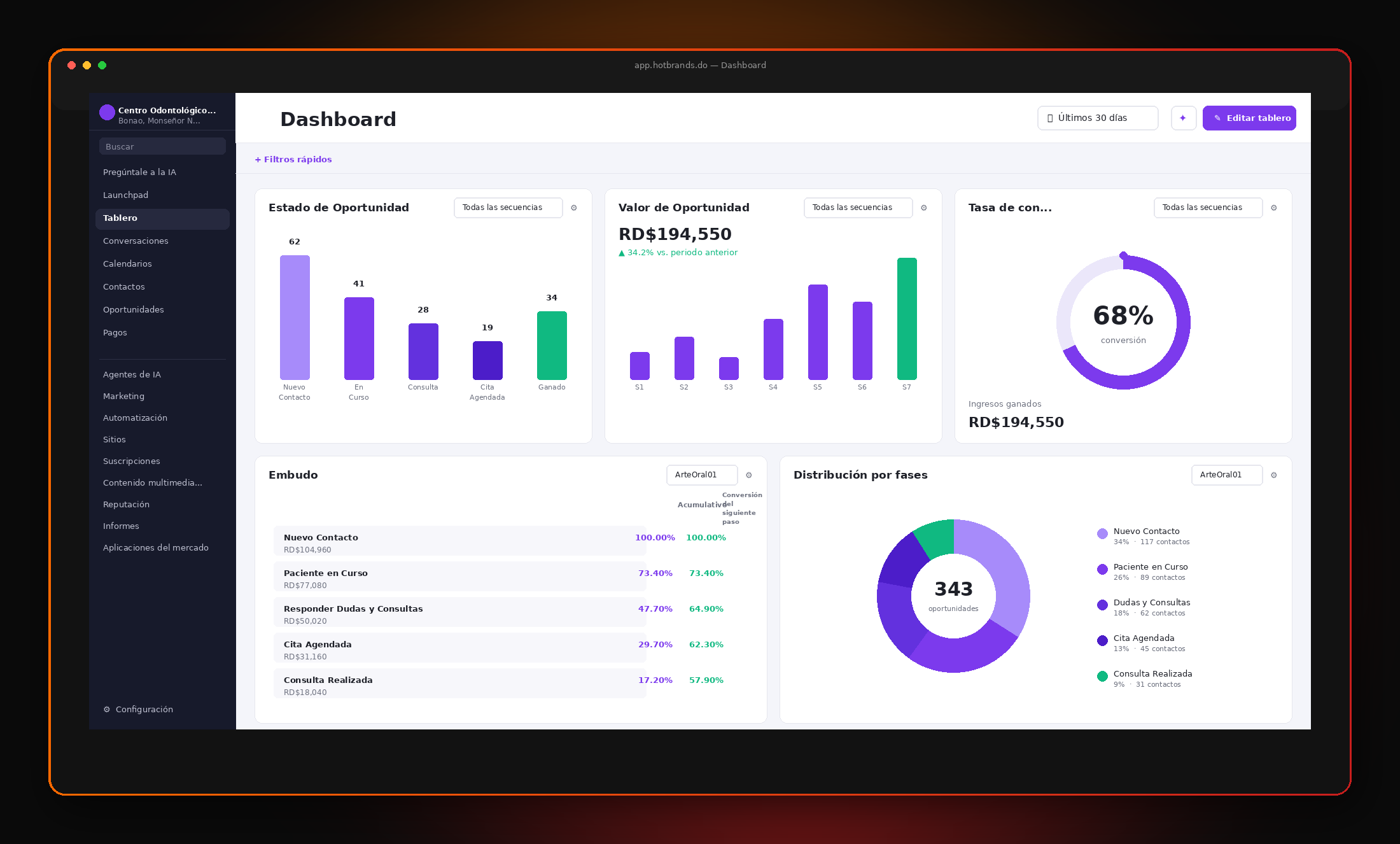
Task: Open settings gear on Estado de Oportunidad card
Action: 574,208
